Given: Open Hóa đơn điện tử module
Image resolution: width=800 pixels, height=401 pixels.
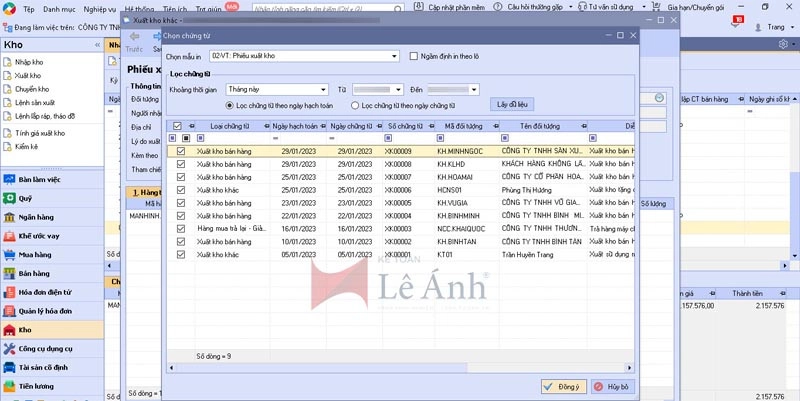Looking at the screenshot, I should click(46, 292).
